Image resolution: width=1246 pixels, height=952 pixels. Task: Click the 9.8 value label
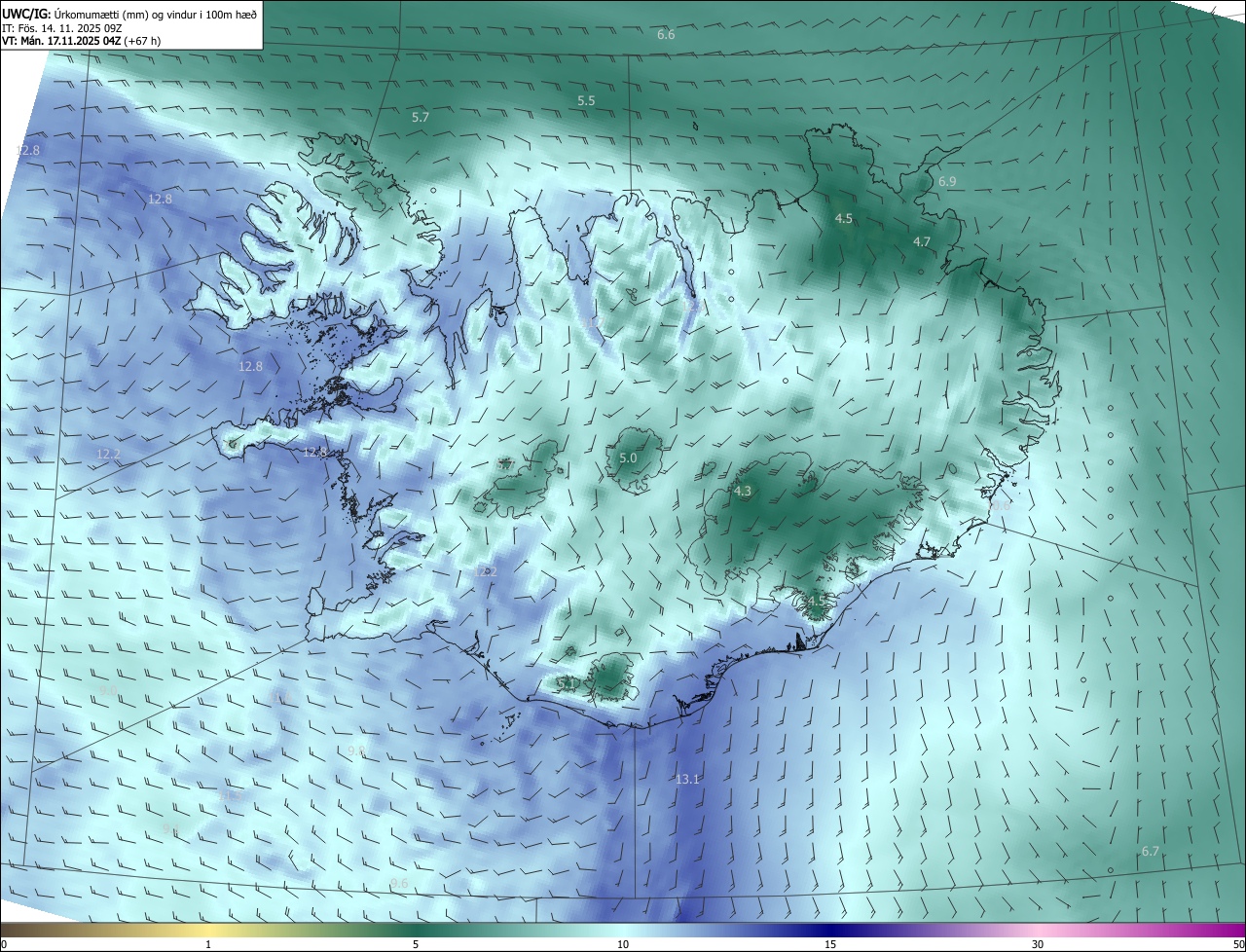pyautogui.click(x=356, y=751)
